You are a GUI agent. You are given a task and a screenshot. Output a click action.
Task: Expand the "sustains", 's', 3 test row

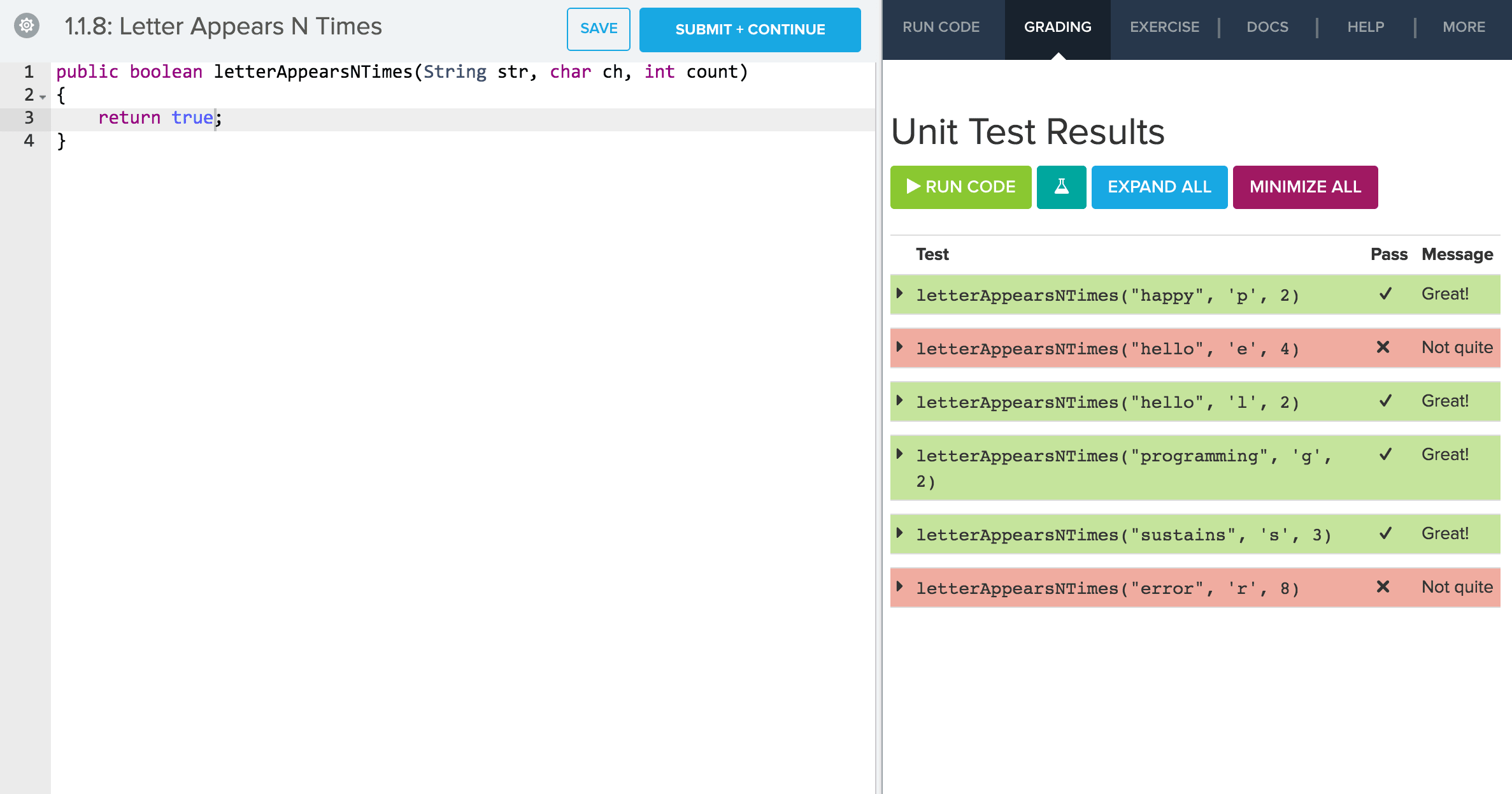click(x=899, y=533)
